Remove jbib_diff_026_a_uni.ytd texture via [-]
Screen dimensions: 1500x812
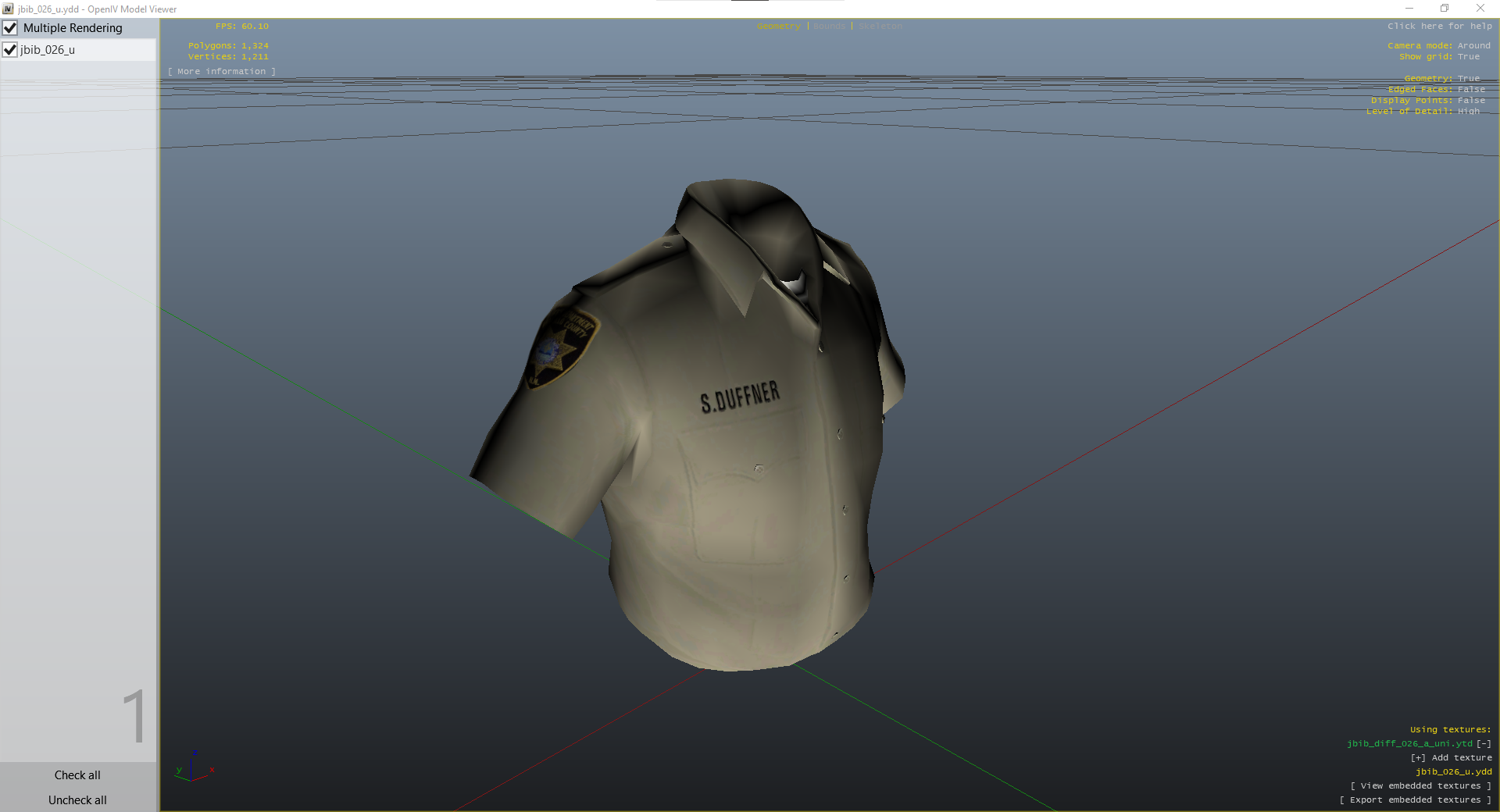[1484, 743]
